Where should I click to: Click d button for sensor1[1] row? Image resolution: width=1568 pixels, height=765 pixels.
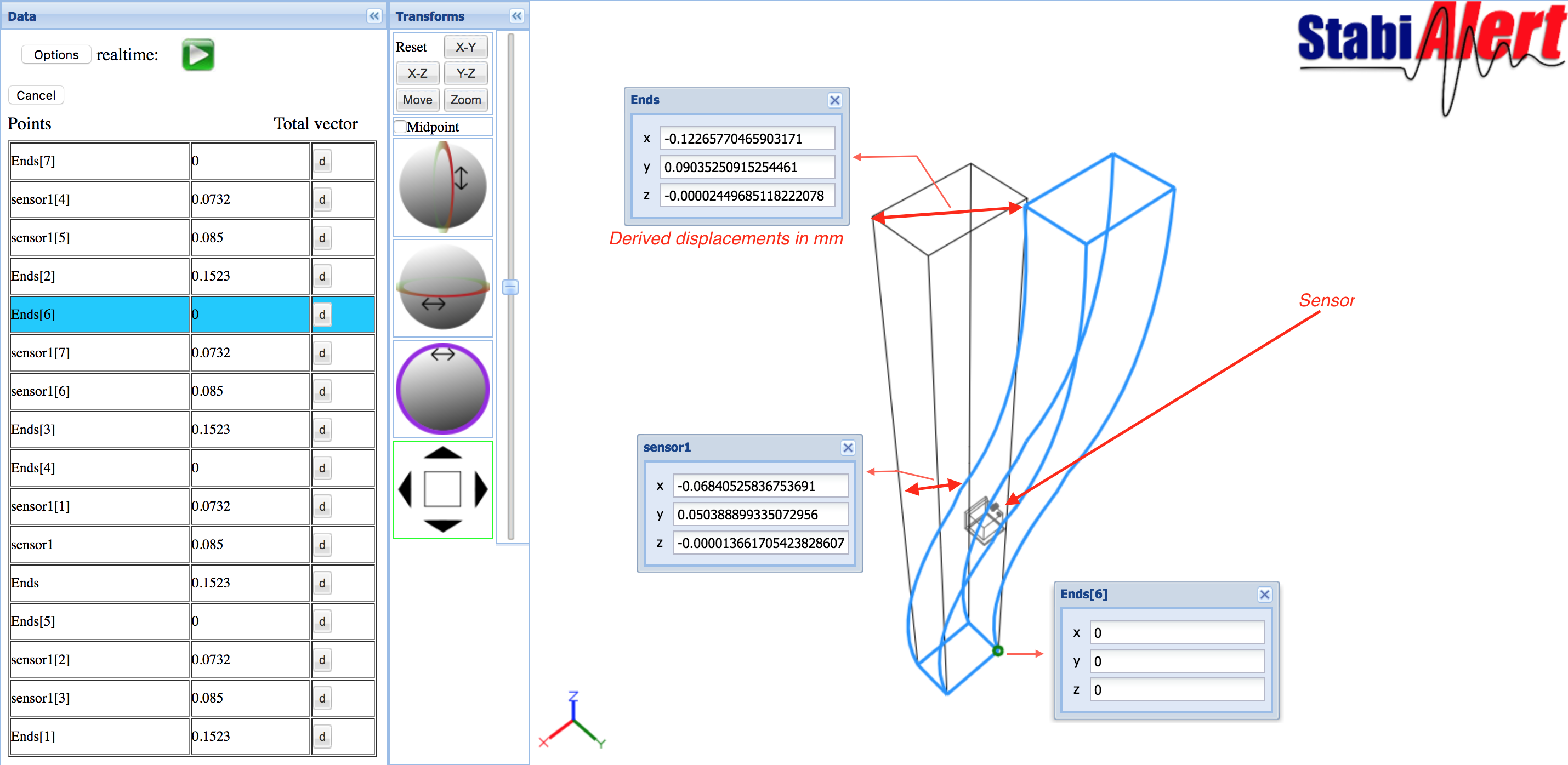pos(322,506)
